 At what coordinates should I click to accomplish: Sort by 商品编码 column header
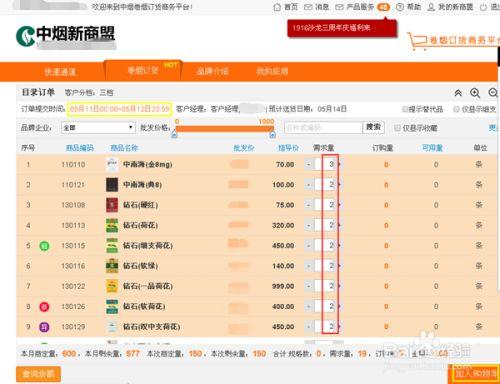coord(80,148)
